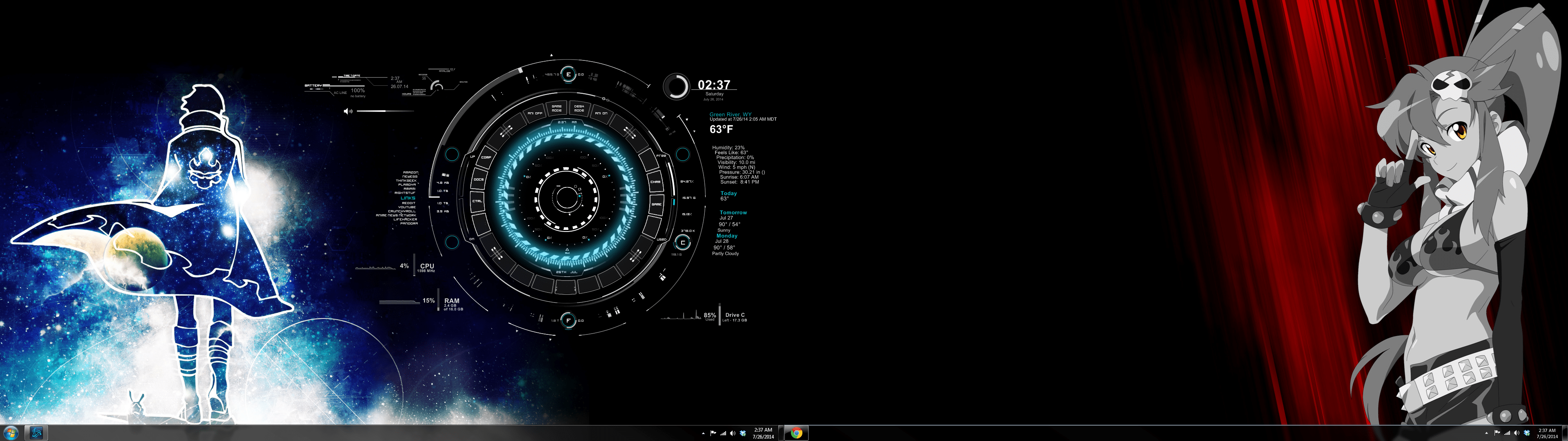The height and width of the screenshot is (441, 1568).
Task: Show hidden tray icons on left monitor taskbar
Action: pyautogui.click(x=703, y=433)
